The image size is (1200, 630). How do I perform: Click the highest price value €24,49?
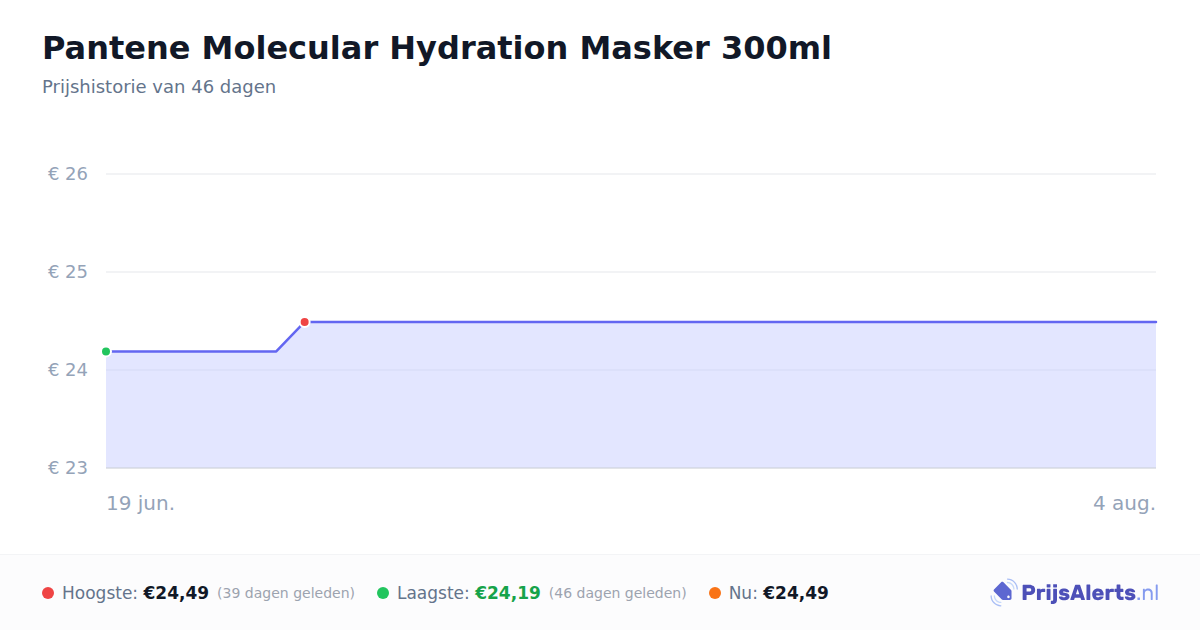176,593
